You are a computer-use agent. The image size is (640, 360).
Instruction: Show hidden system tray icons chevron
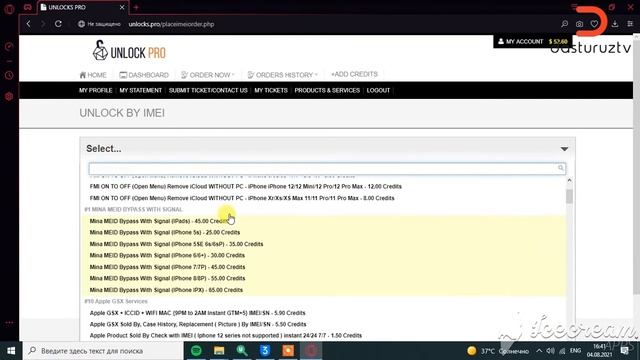point(539,351)
